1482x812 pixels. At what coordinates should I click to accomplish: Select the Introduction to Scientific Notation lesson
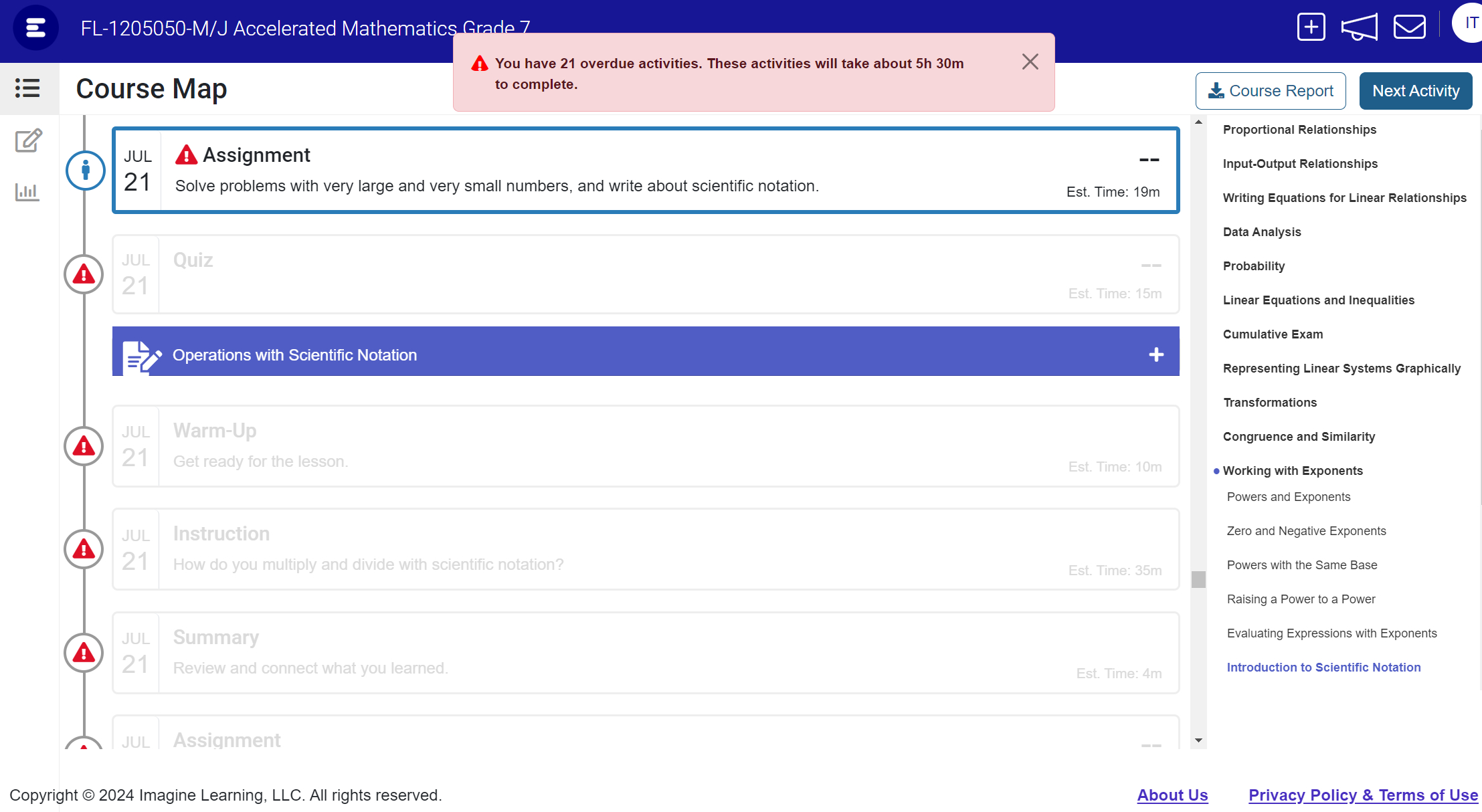click(x=1323, y=668)
